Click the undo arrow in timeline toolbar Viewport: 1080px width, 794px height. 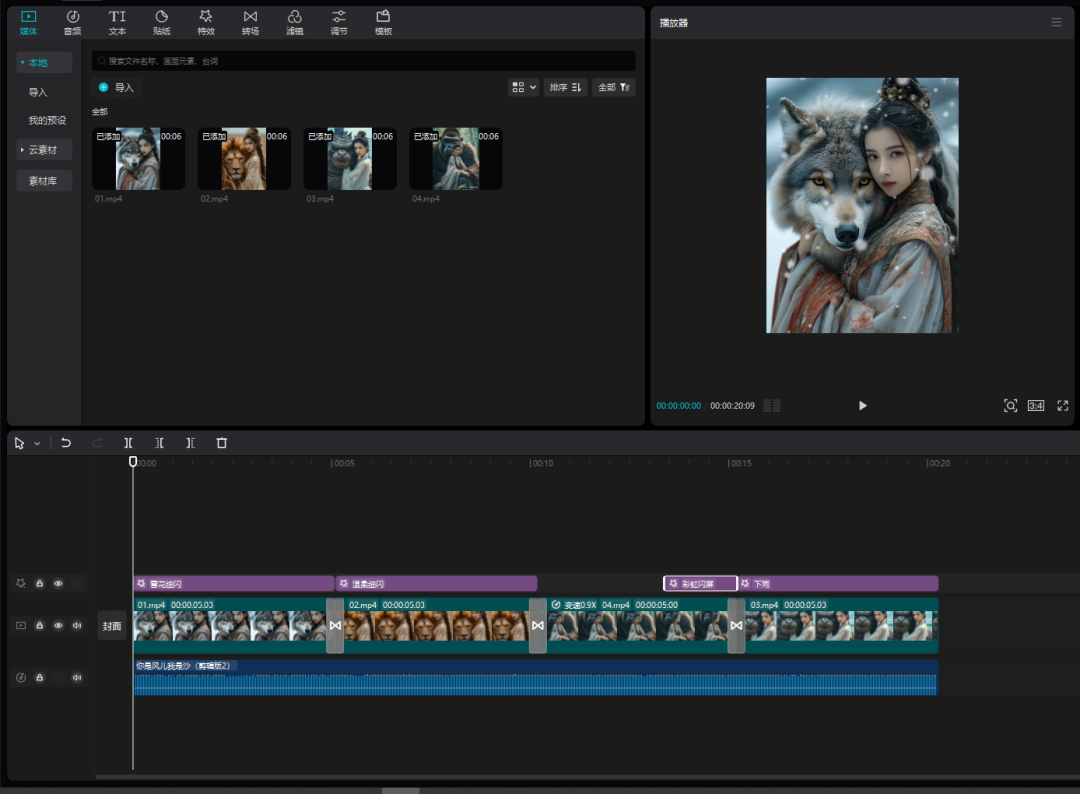click(66, 442)
